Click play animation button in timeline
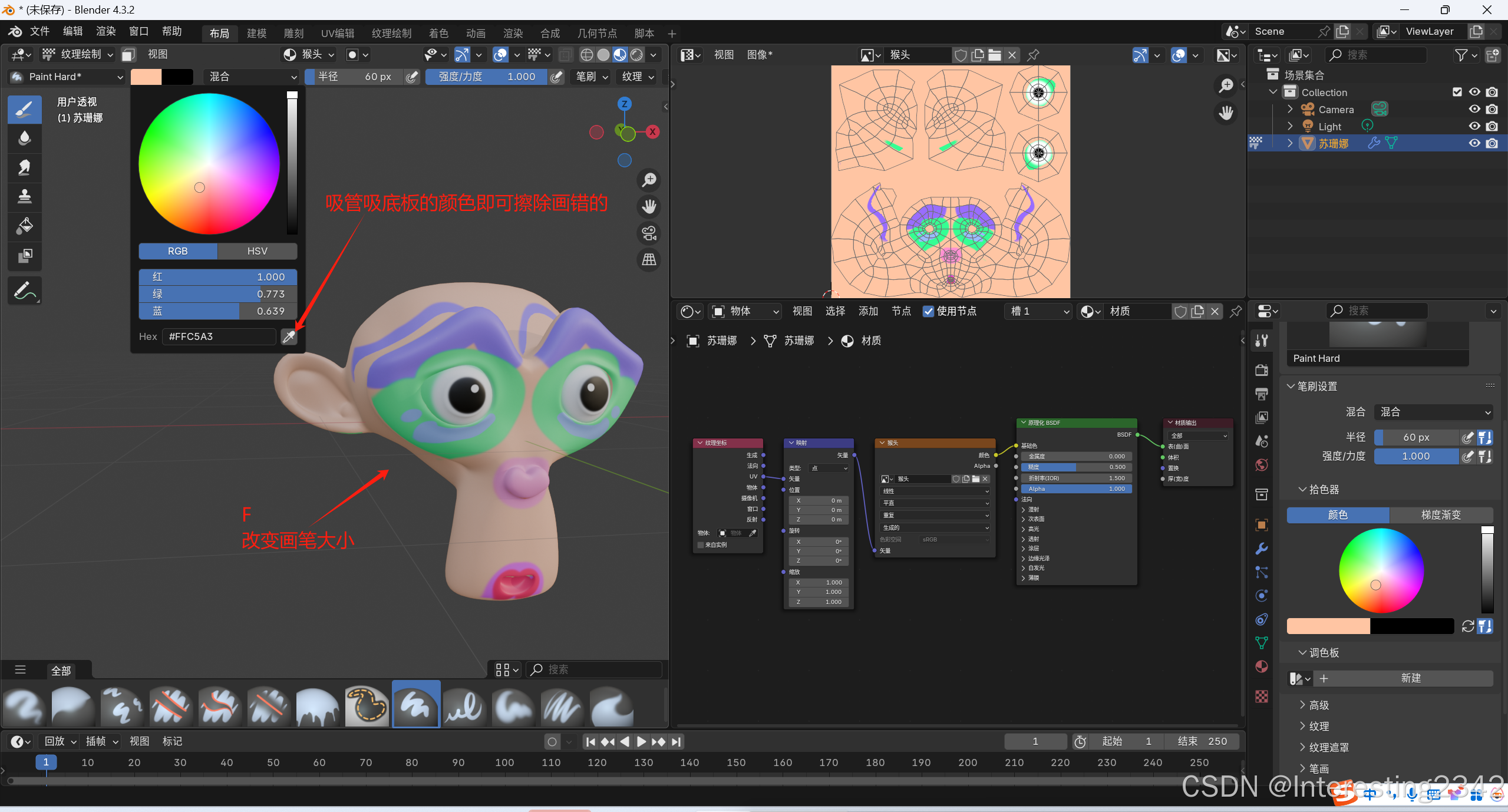 point(642,742)
